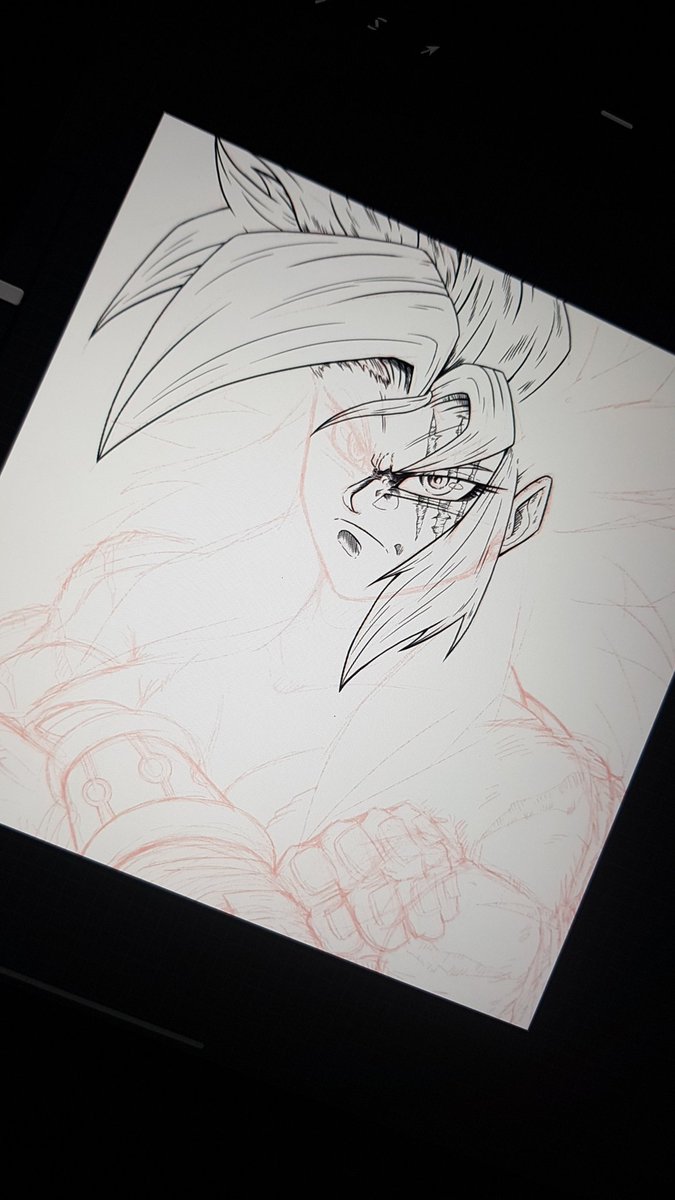Open the S-shaped Selection tool
The height and width of the screenshot is (1200, 675).
378,23
